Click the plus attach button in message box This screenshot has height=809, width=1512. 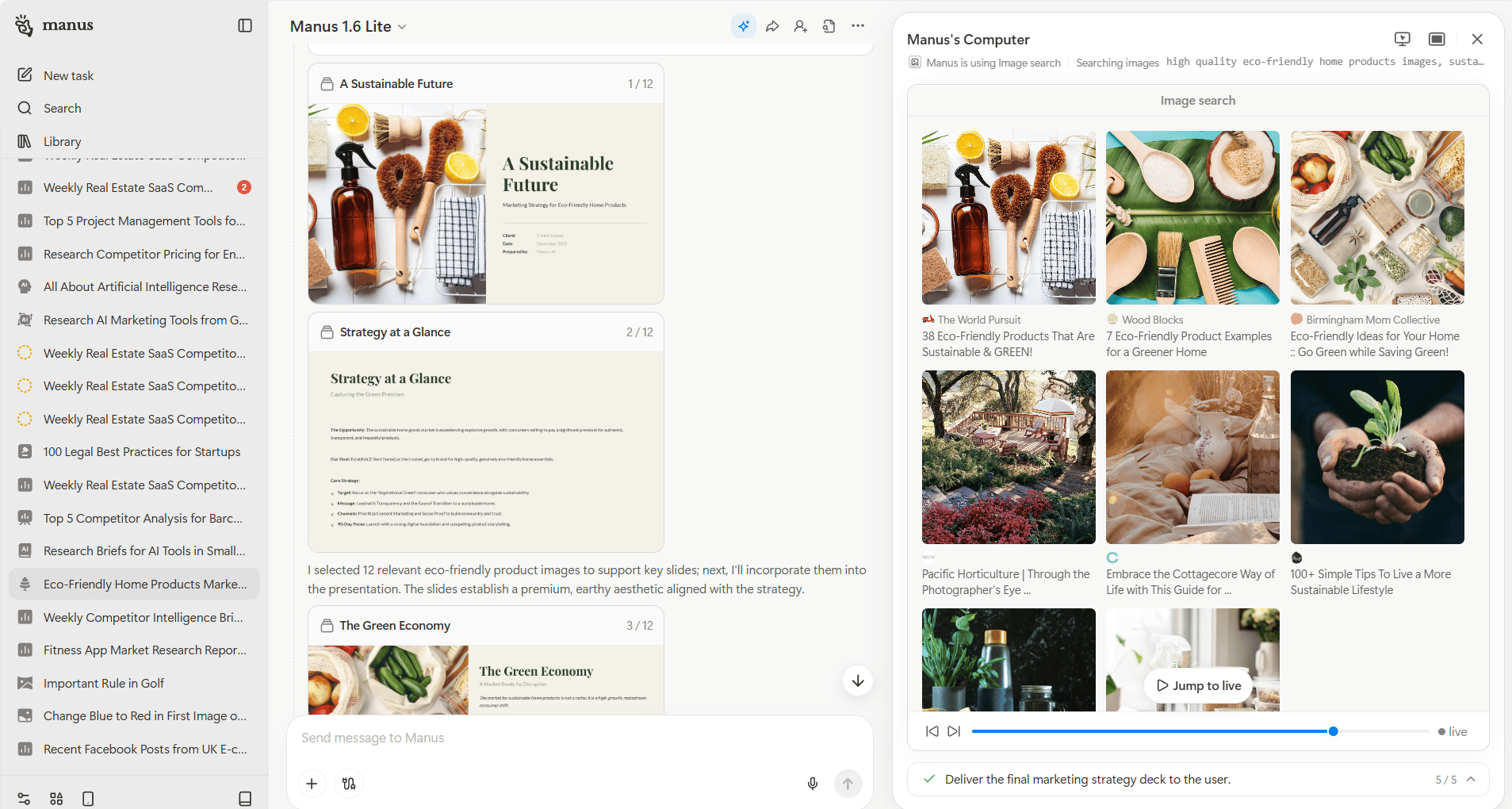tap(312, 784)
